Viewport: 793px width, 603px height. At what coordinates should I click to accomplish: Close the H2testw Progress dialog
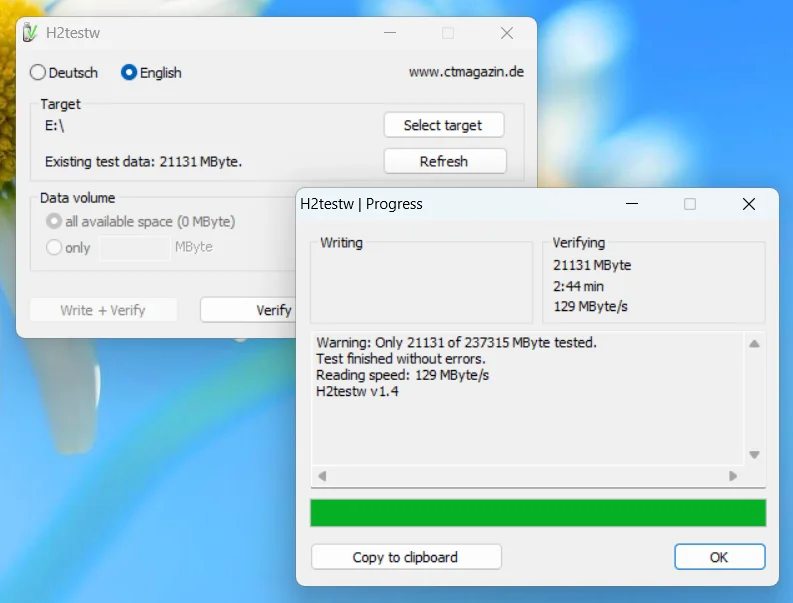pyautogui.click(x=749, y=204)
